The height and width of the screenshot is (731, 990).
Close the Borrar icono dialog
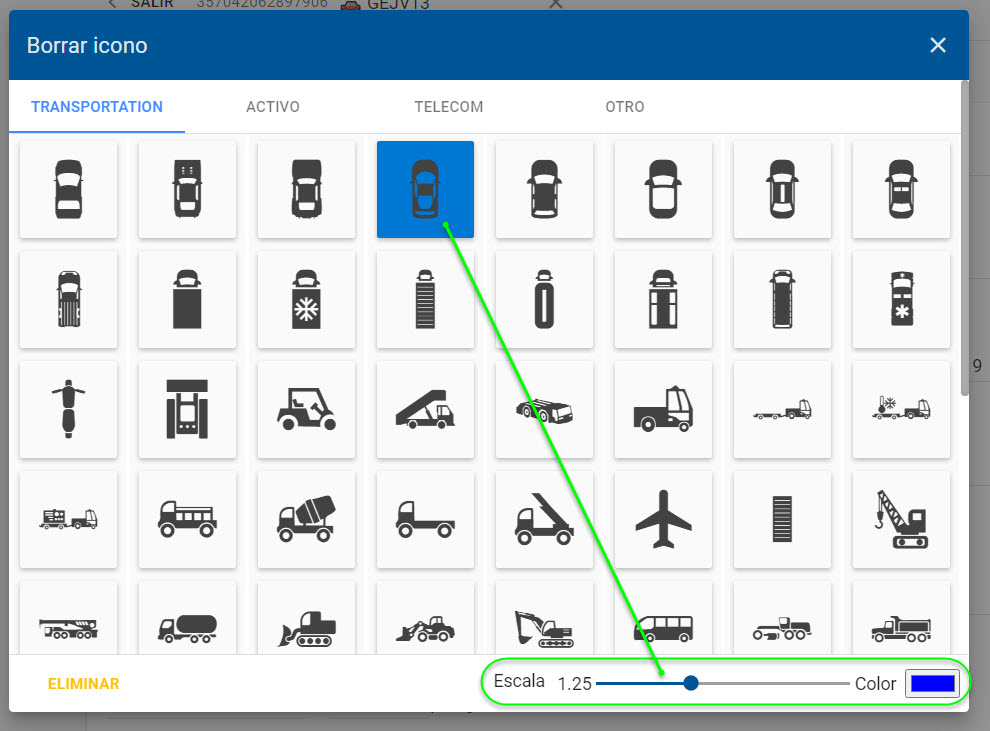coord(937,45)
